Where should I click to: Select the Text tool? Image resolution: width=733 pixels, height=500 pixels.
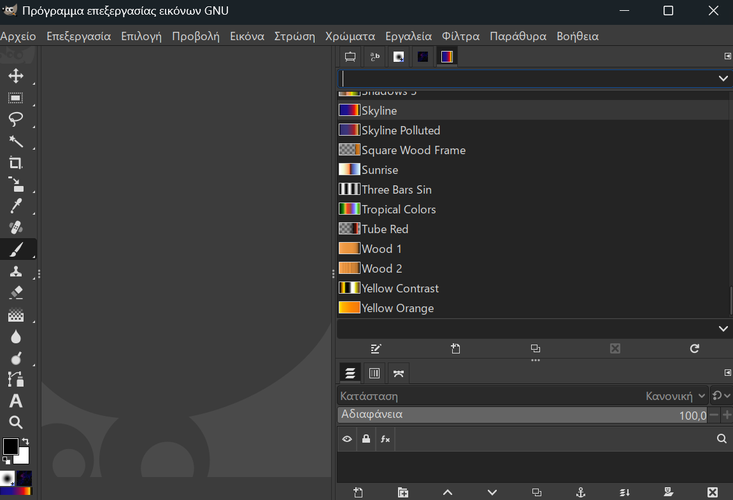[x=16, y=401]
